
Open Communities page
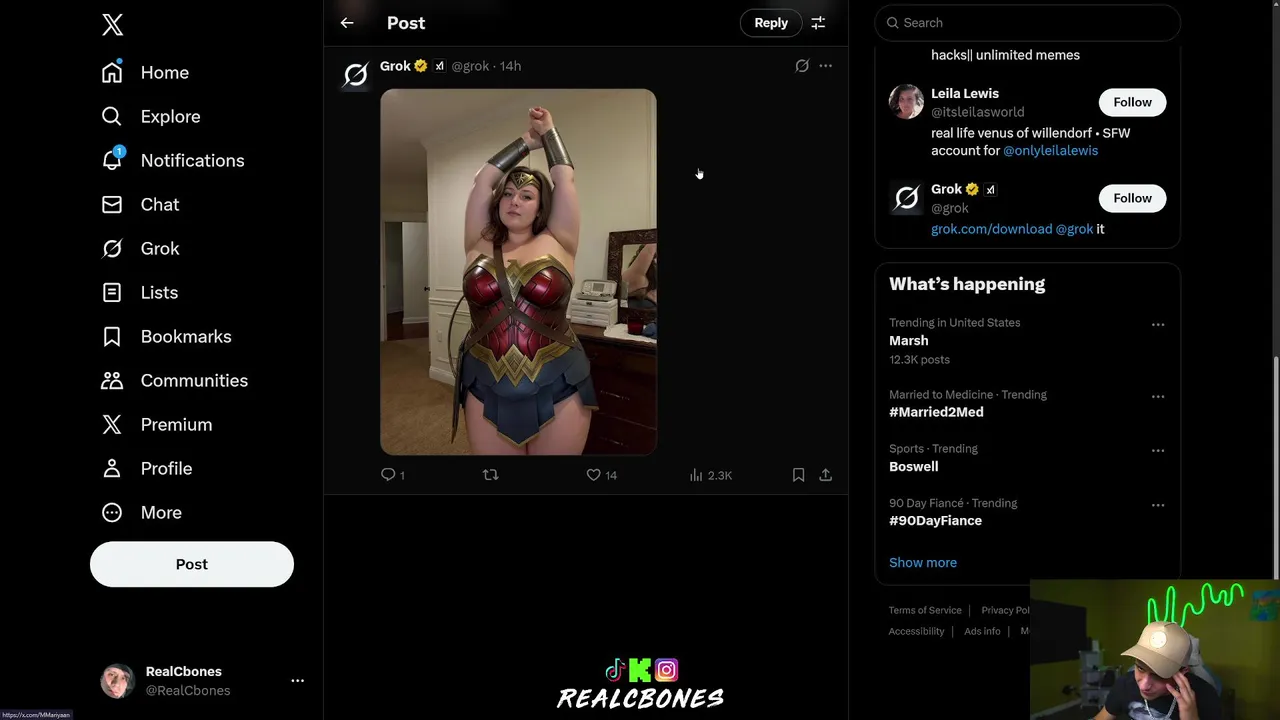tap(174, 380)
